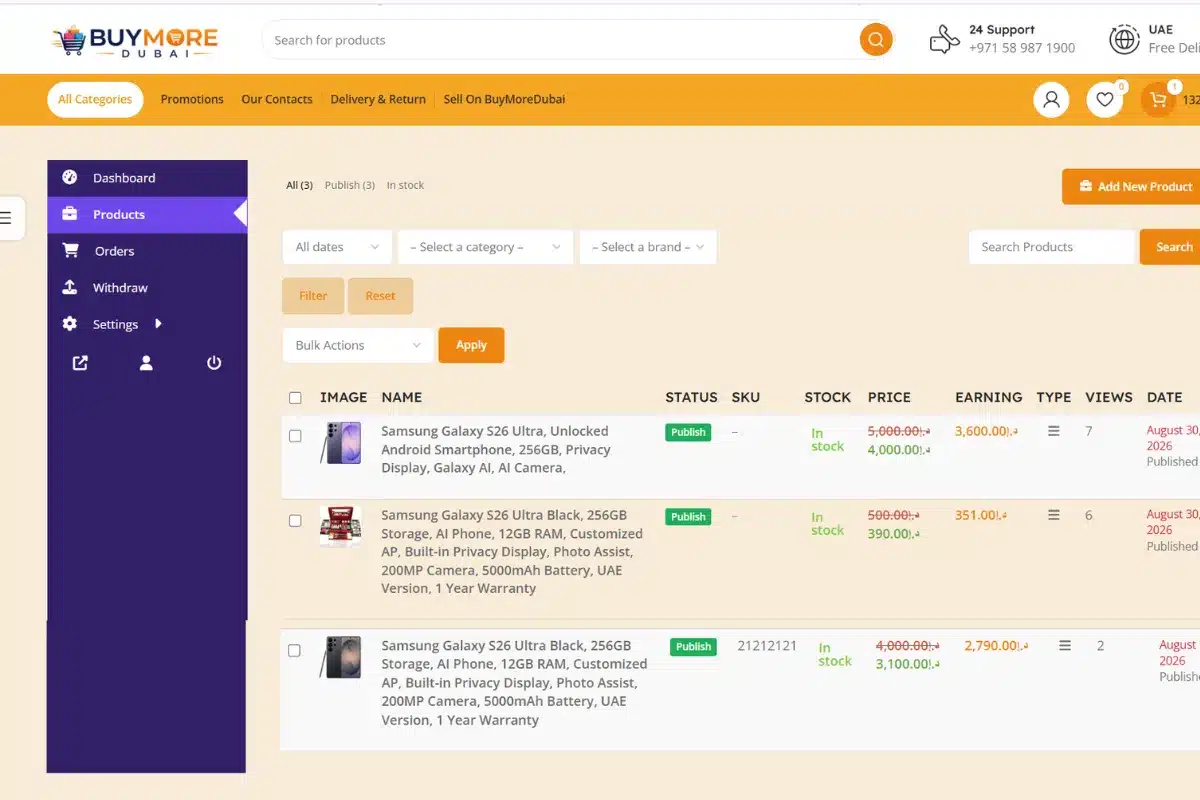Screen dimensions: 1200x800
Task: Click the BuyMore Dubai logo
Action: pos(134,40)
